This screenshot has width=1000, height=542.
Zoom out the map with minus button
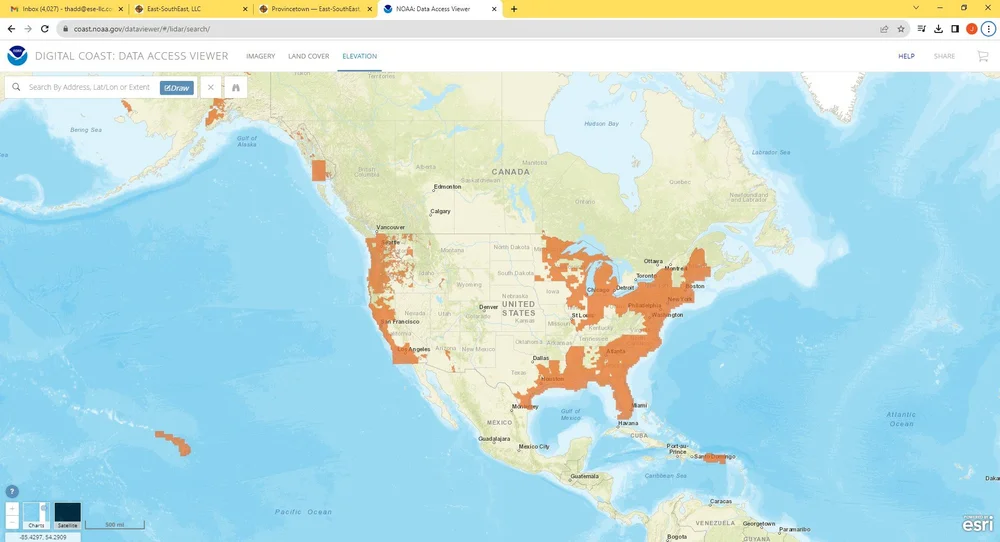point(12,522)
